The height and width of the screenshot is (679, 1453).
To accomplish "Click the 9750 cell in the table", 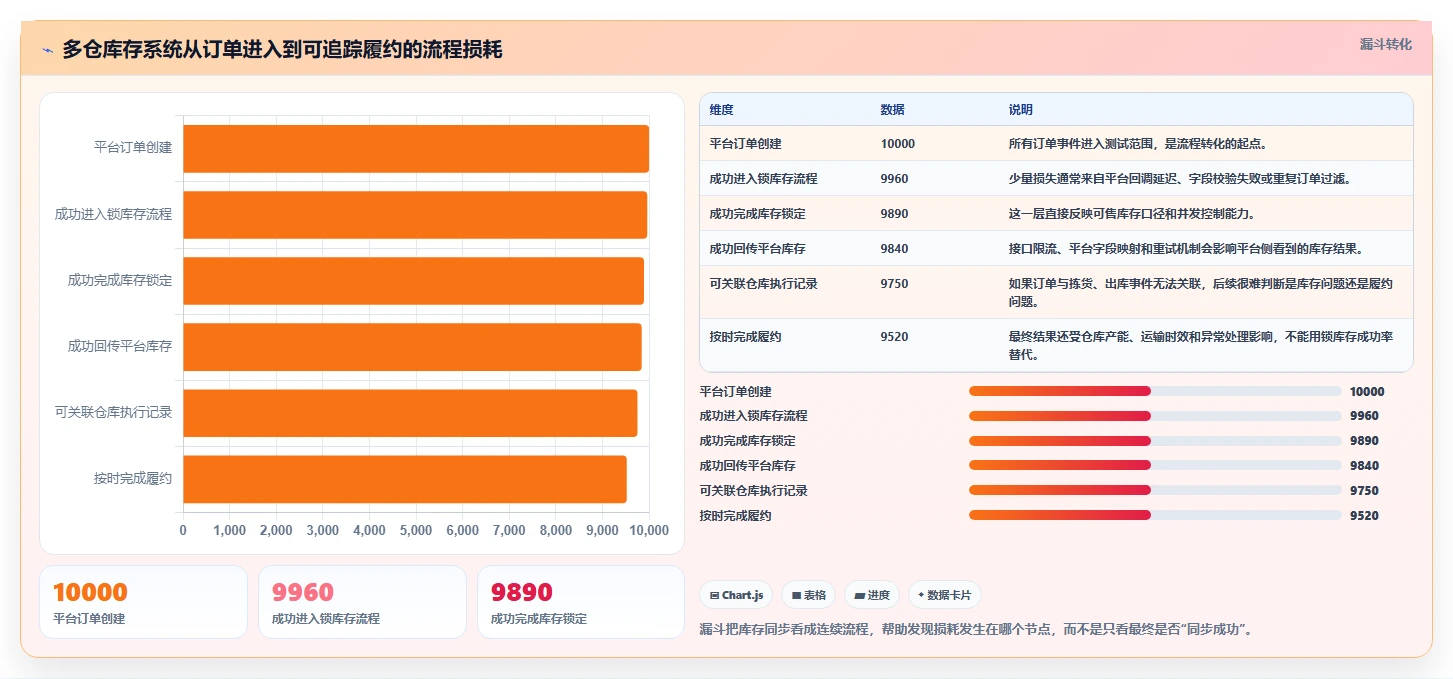I will tap(894, 284).
